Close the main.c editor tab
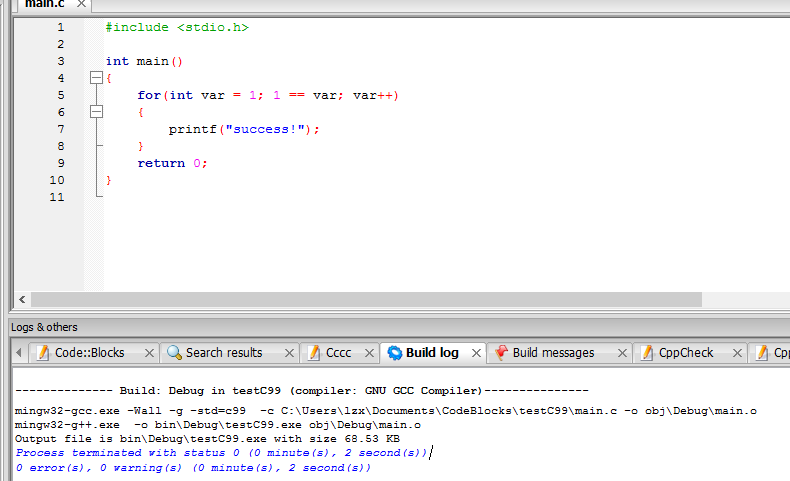Image resolution: width=790 pixels, height=481 pixels. (81, 4)
